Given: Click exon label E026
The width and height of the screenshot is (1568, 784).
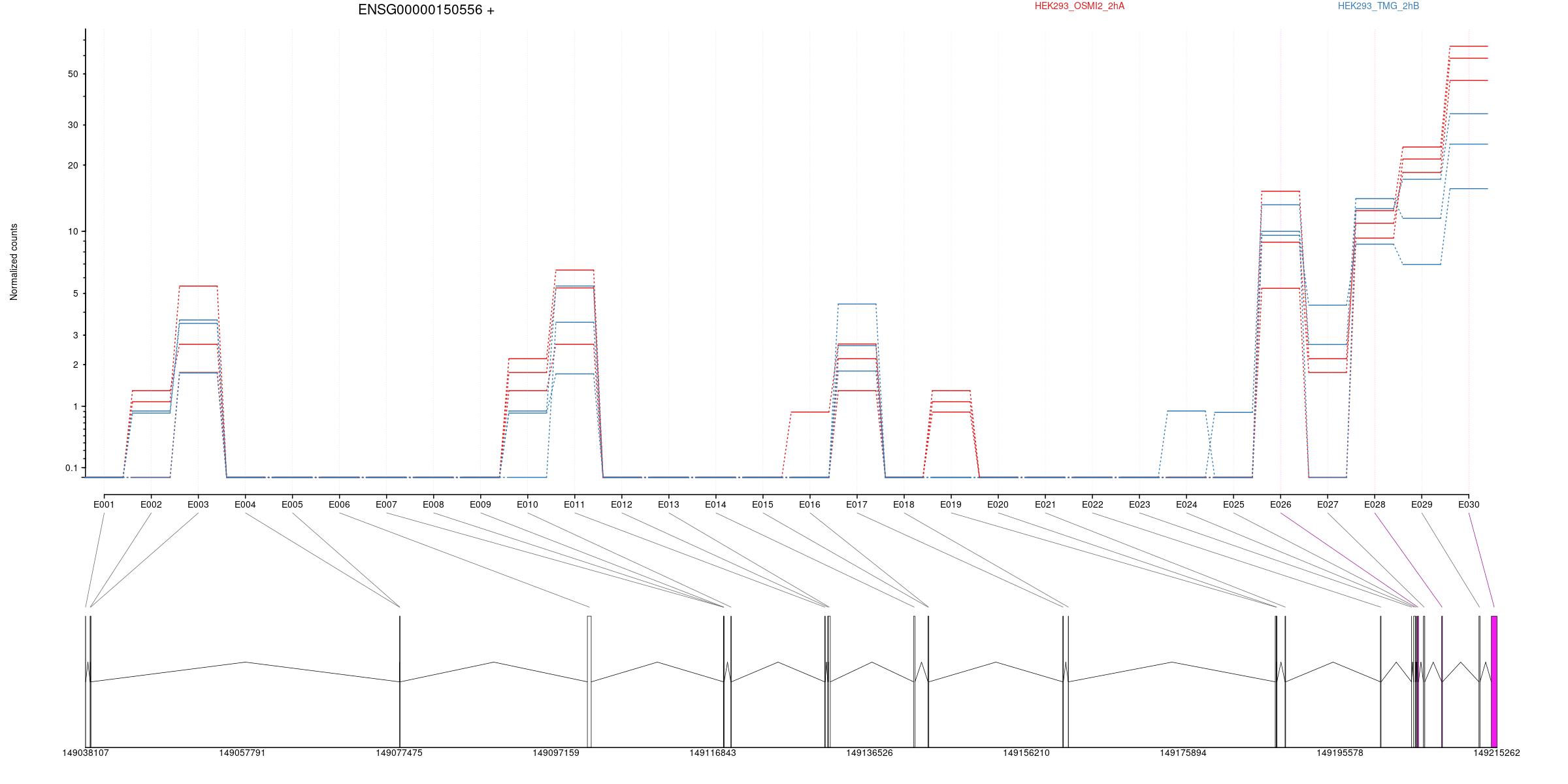Looking at the screenshot, I should click(x=1281, y=504).
